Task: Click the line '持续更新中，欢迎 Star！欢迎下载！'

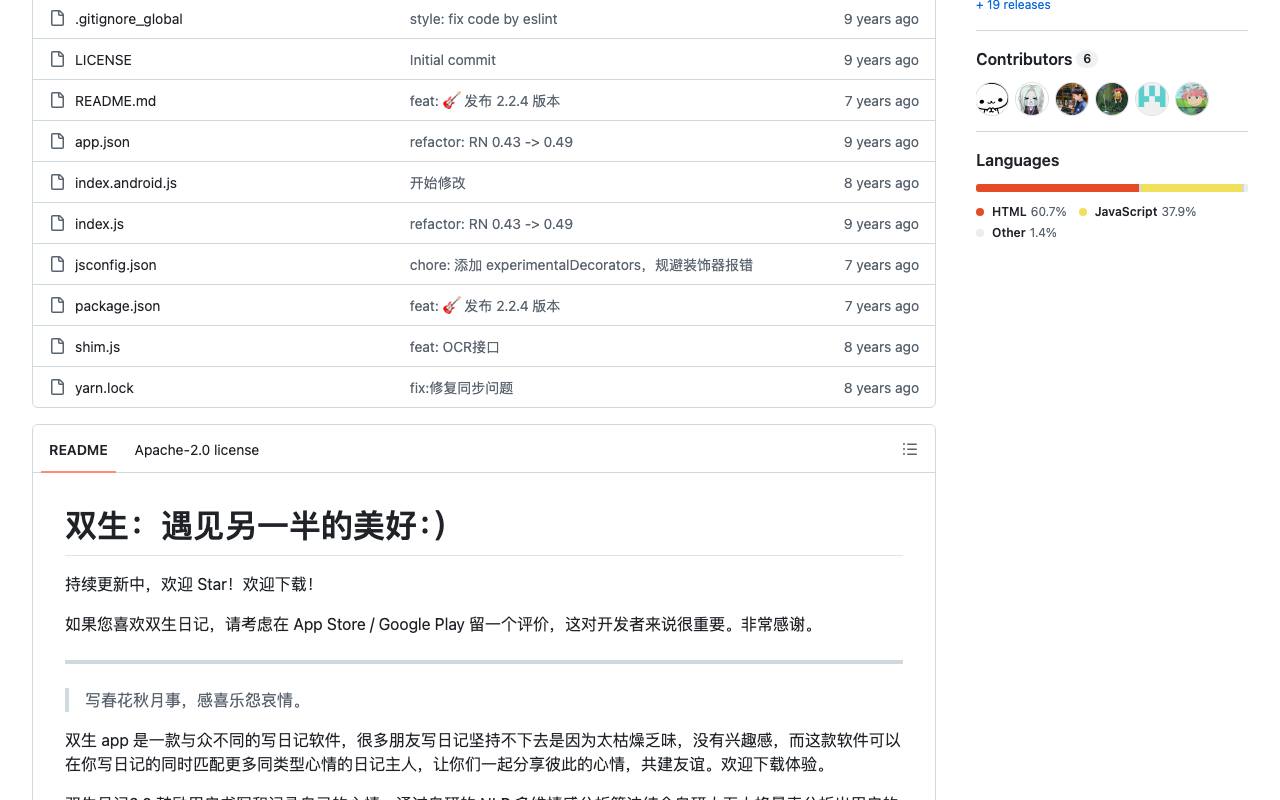Action: point(190,585)
